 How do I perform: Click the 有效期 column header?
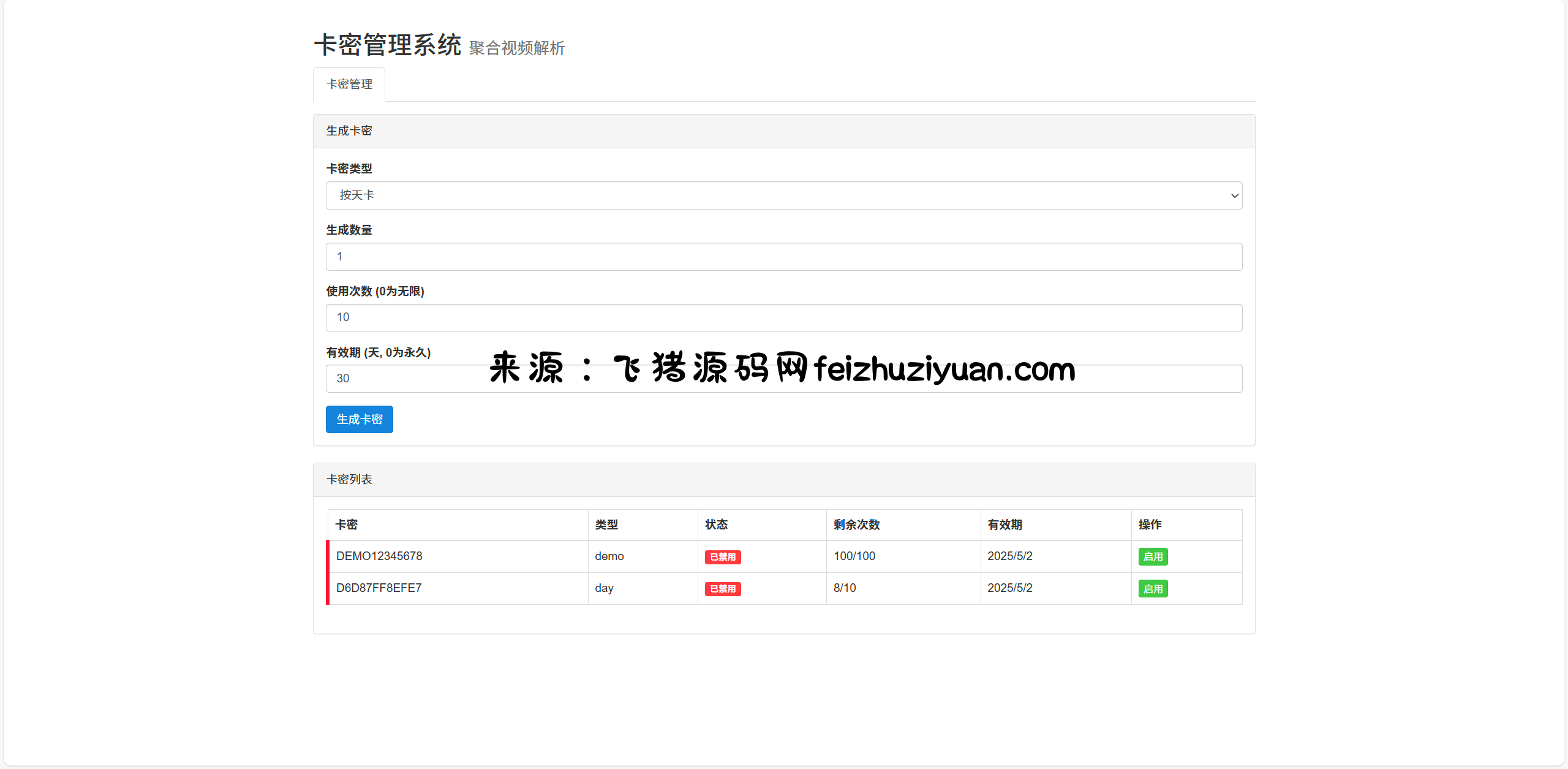click(x=1005, y=525)
